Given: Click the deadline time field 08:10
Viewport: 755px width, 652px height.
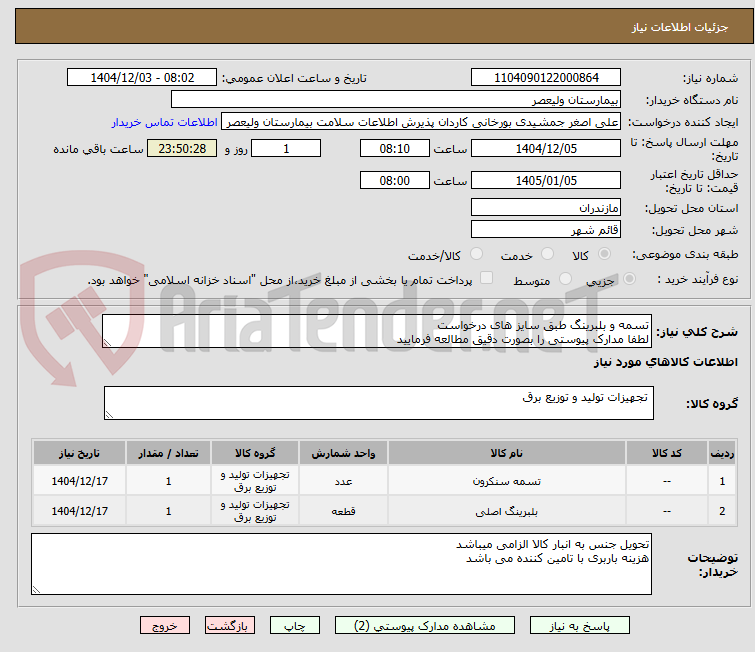Looking at the screenshot, I should (395, 148).
